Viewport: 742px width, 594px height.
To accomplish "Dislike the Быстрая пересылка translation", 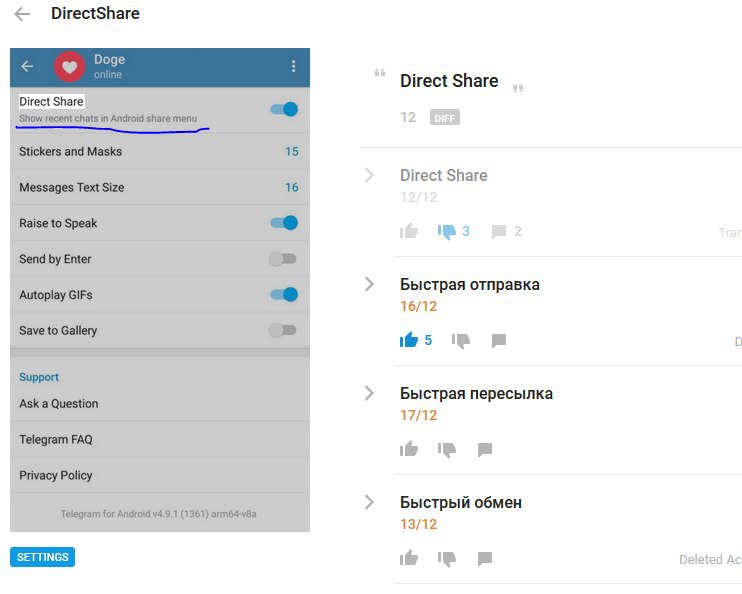I will [x=447, y=449].
